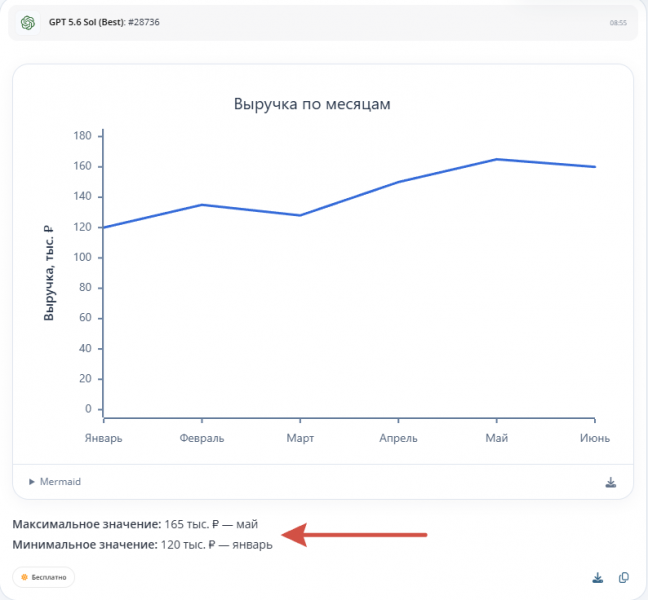The height and width of the screenshot is (600, 648).
Task: Click the Январь axis label
Action: (103, 438)
